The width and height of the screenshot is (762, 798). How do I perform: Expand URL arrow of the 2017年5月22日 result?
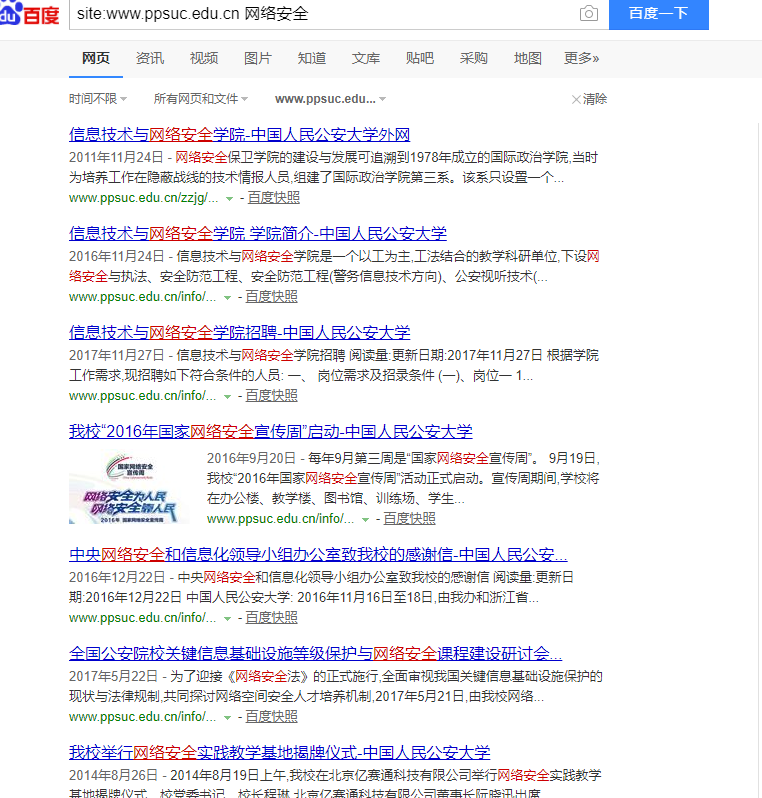[x=228, y=718]
